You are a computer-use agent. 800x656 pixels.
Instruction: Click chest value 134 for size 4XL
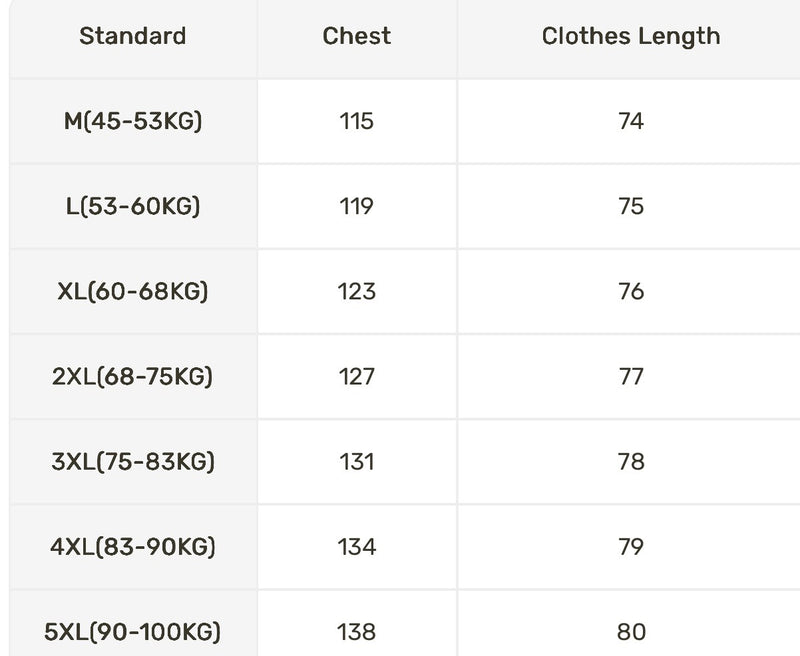(x=356, y=546)
